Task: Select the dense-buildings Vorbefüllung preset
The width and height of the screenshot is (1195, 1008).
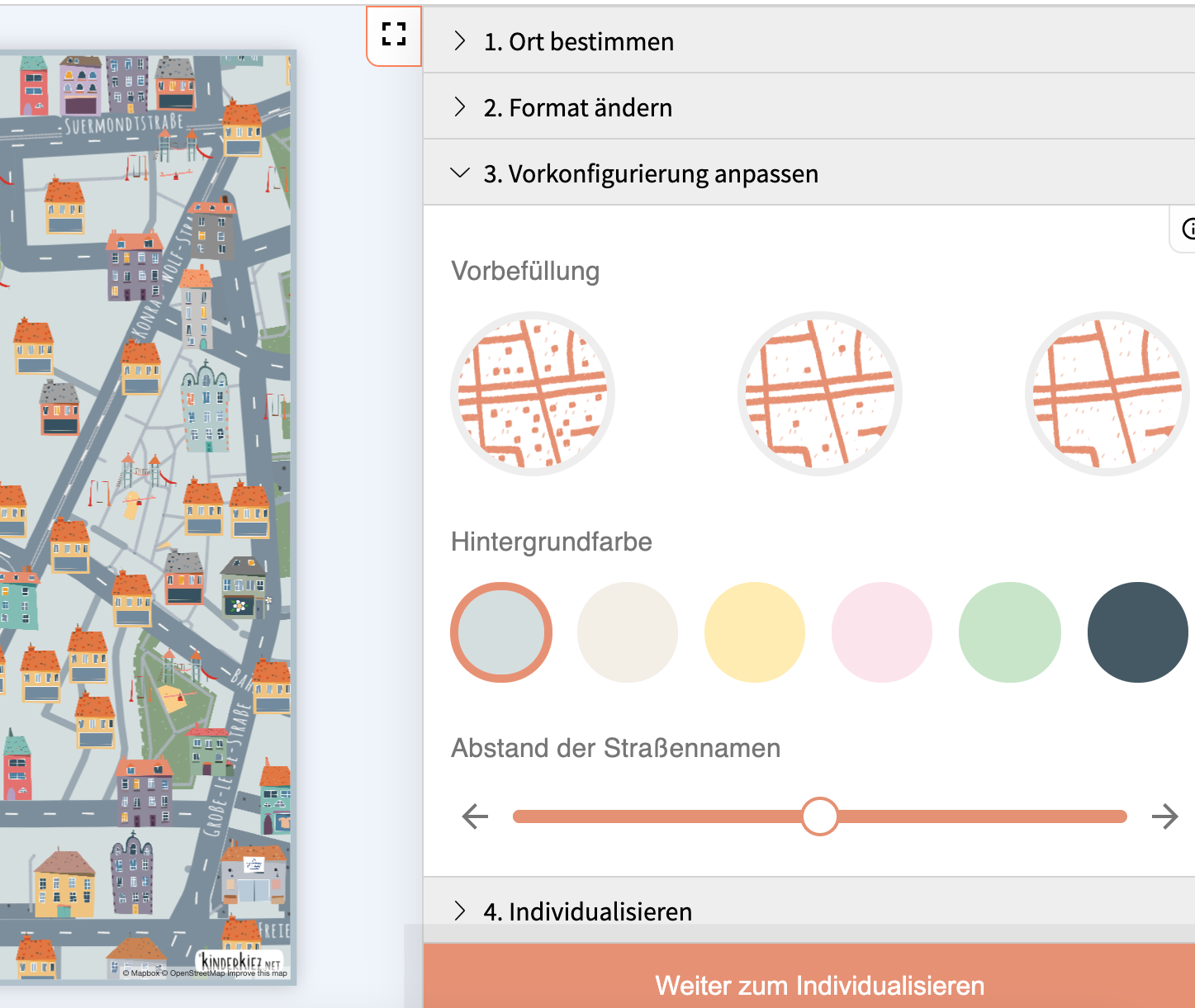Action: point(533,394)
